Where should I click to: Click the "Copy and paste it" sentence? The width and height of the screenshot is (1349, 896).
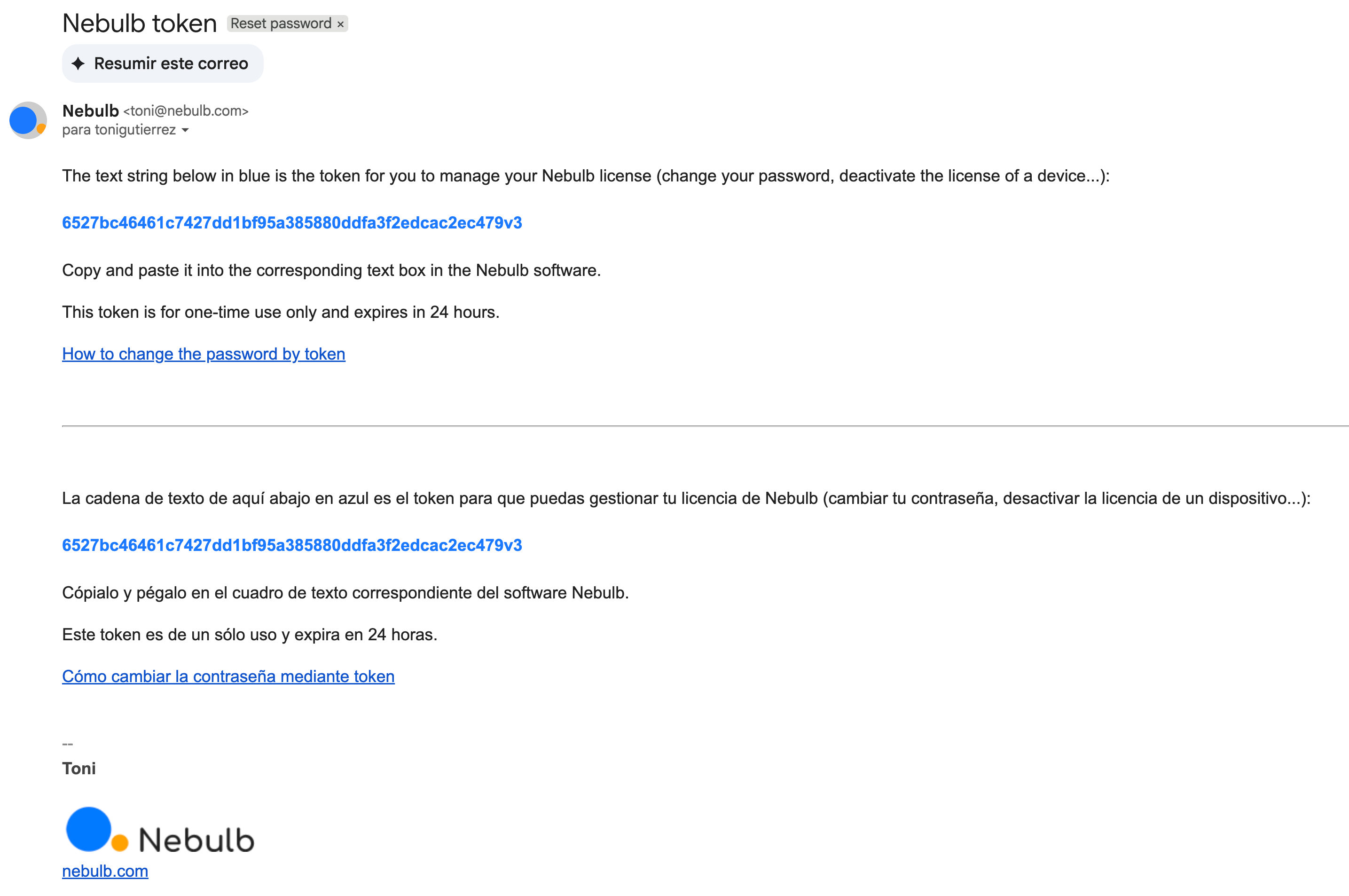[x=331, y=270]
